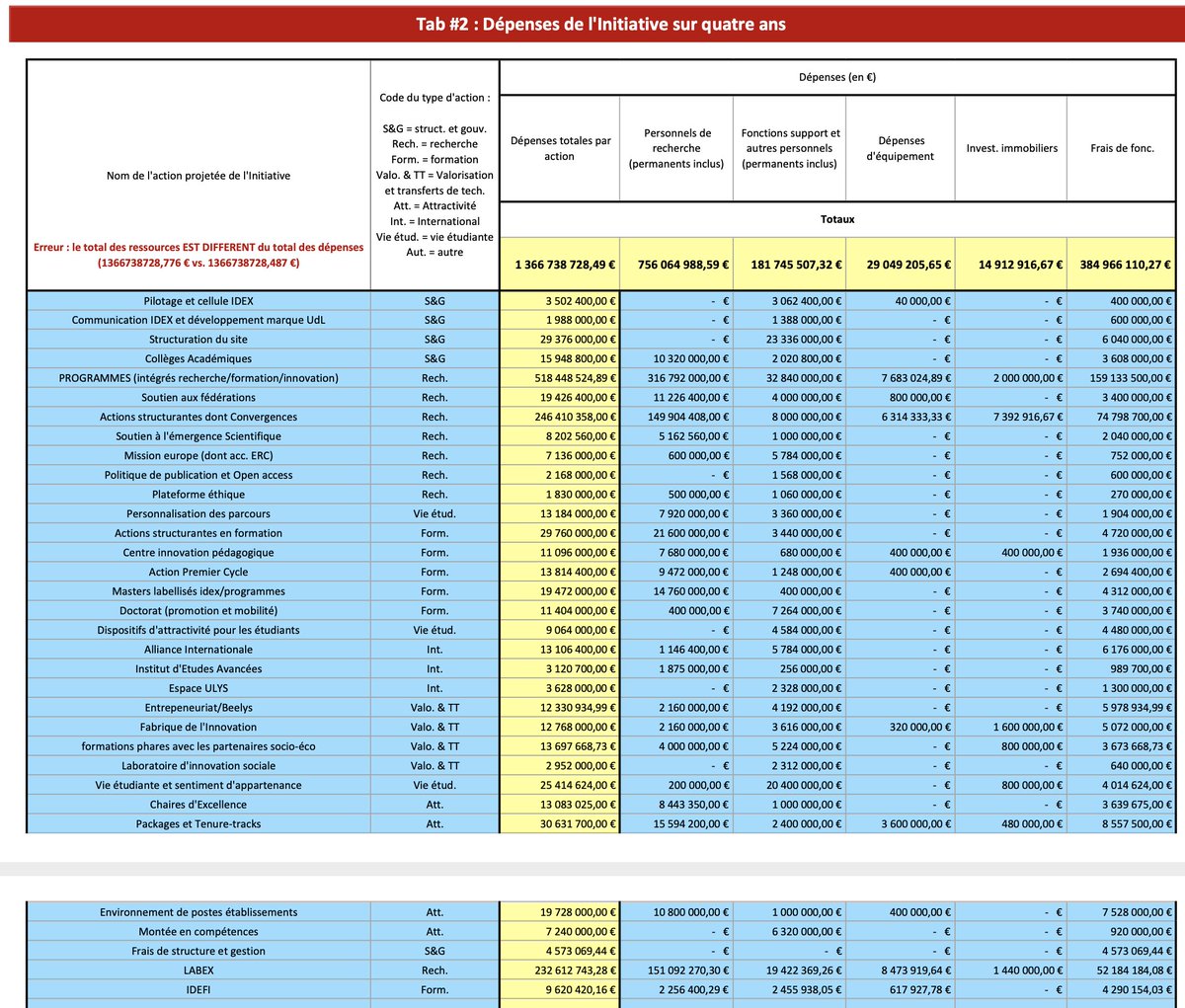Viewport: 1185px width, 1008px height.
Task: Click the value 30 631 700,00 €
Action: (560, 824)
